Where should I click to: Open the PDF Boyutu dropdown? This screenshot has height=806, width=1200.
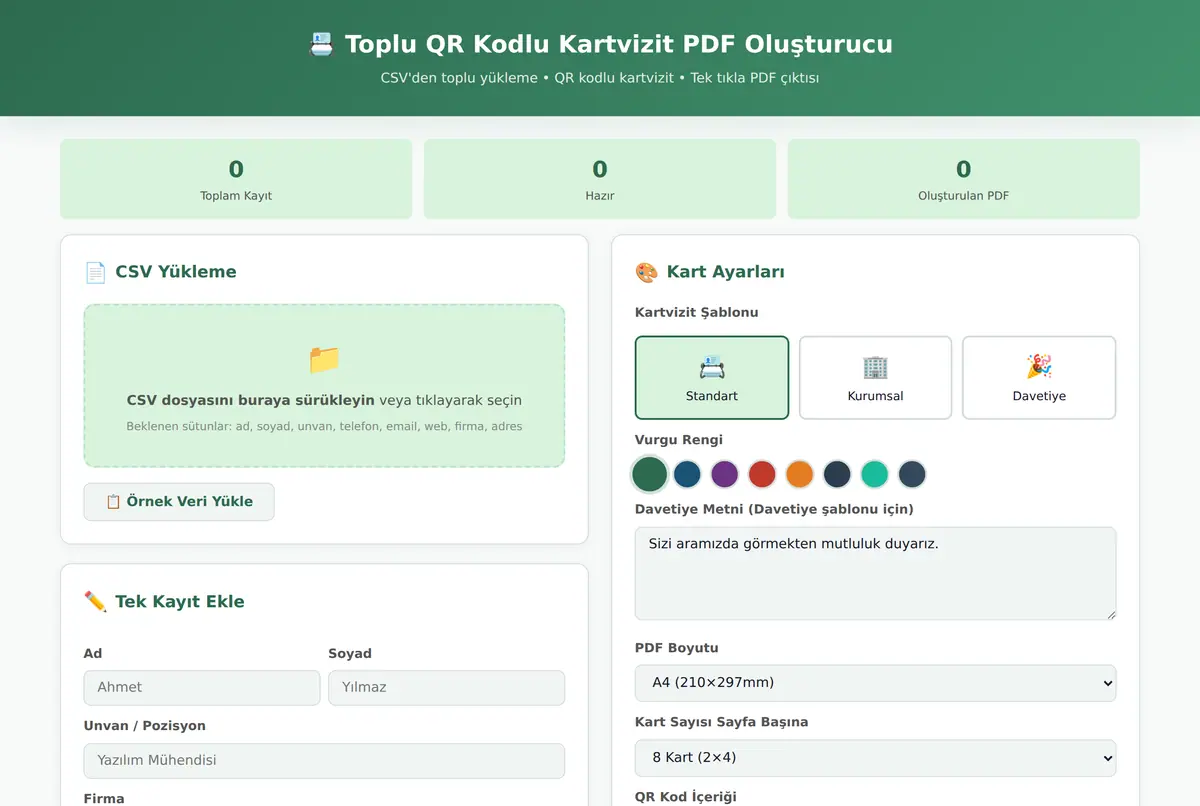[x=875, y=683]
